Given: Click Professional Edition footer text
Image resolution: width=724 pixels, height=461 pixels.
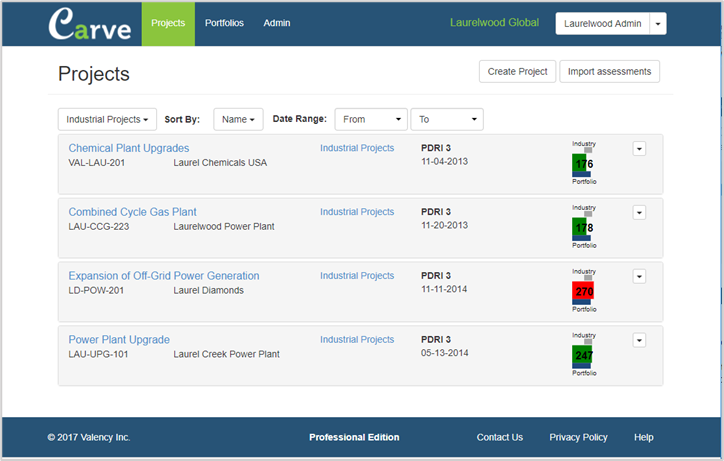Looking at the screenshot, I should click(354, 437).
